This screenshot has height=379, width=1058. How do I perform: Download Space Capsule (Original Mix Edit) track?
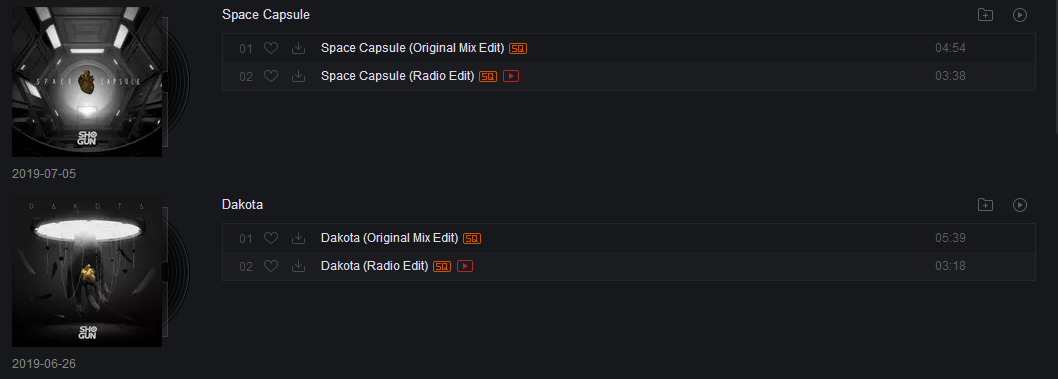click(298, 49)
